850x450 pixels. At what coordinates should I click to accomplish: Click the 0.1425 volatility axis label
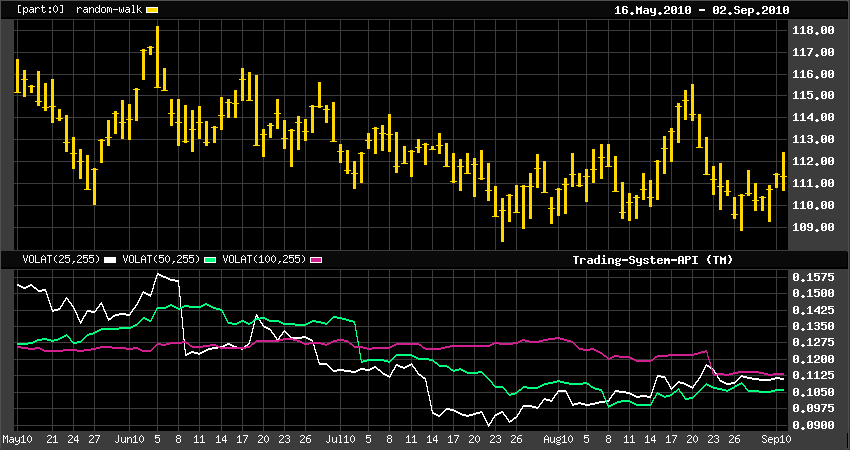click(x=813, y=310)
